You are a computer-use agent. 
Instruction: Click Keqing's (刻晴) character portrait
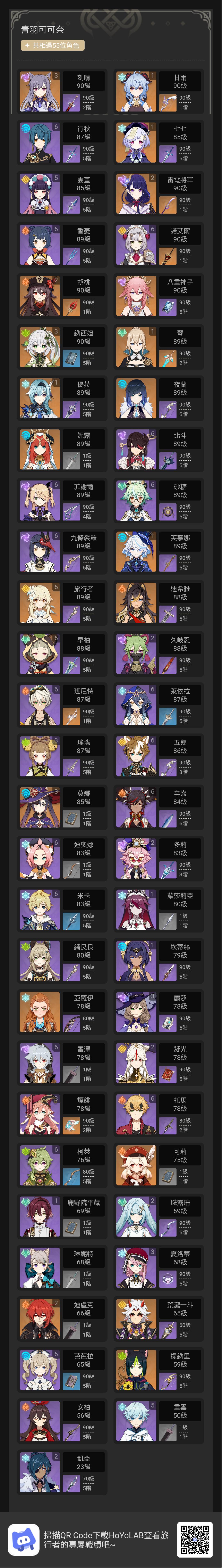(x=40, y=92)
